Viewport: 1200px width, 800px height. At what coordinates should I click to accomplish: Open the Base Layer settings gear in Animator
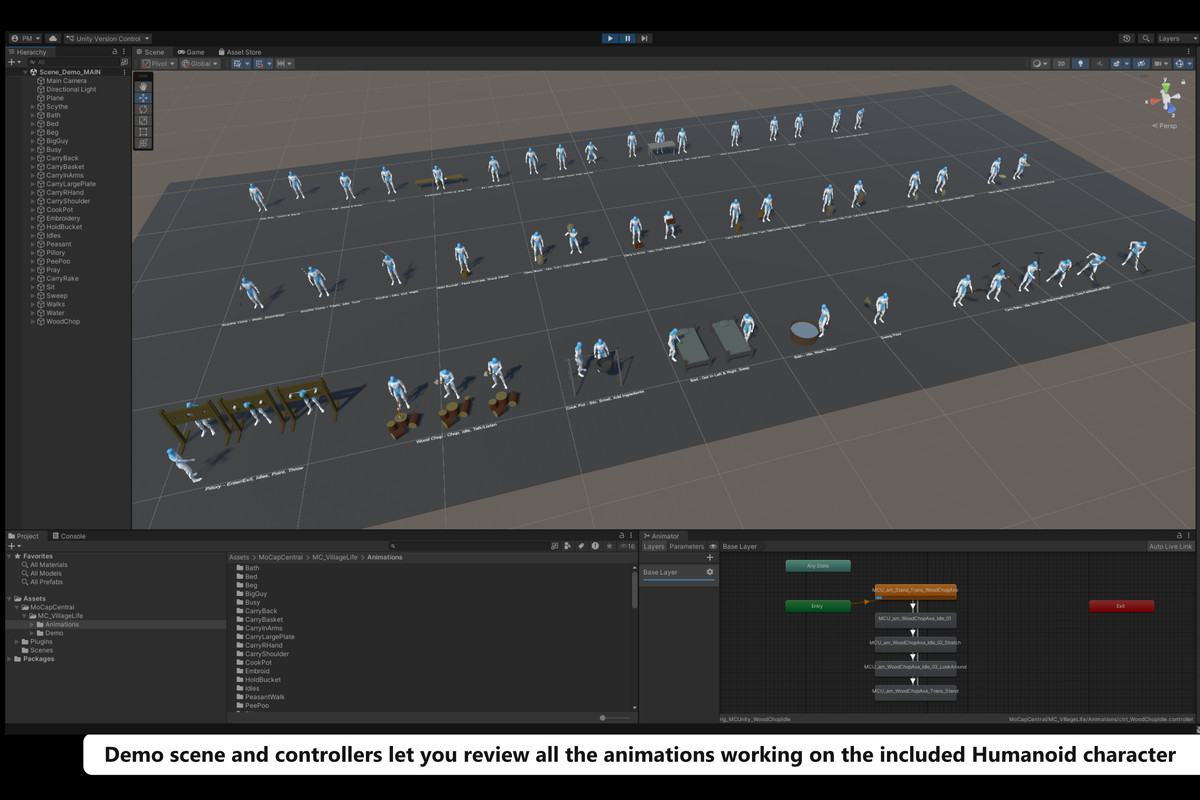pos(709,572)
